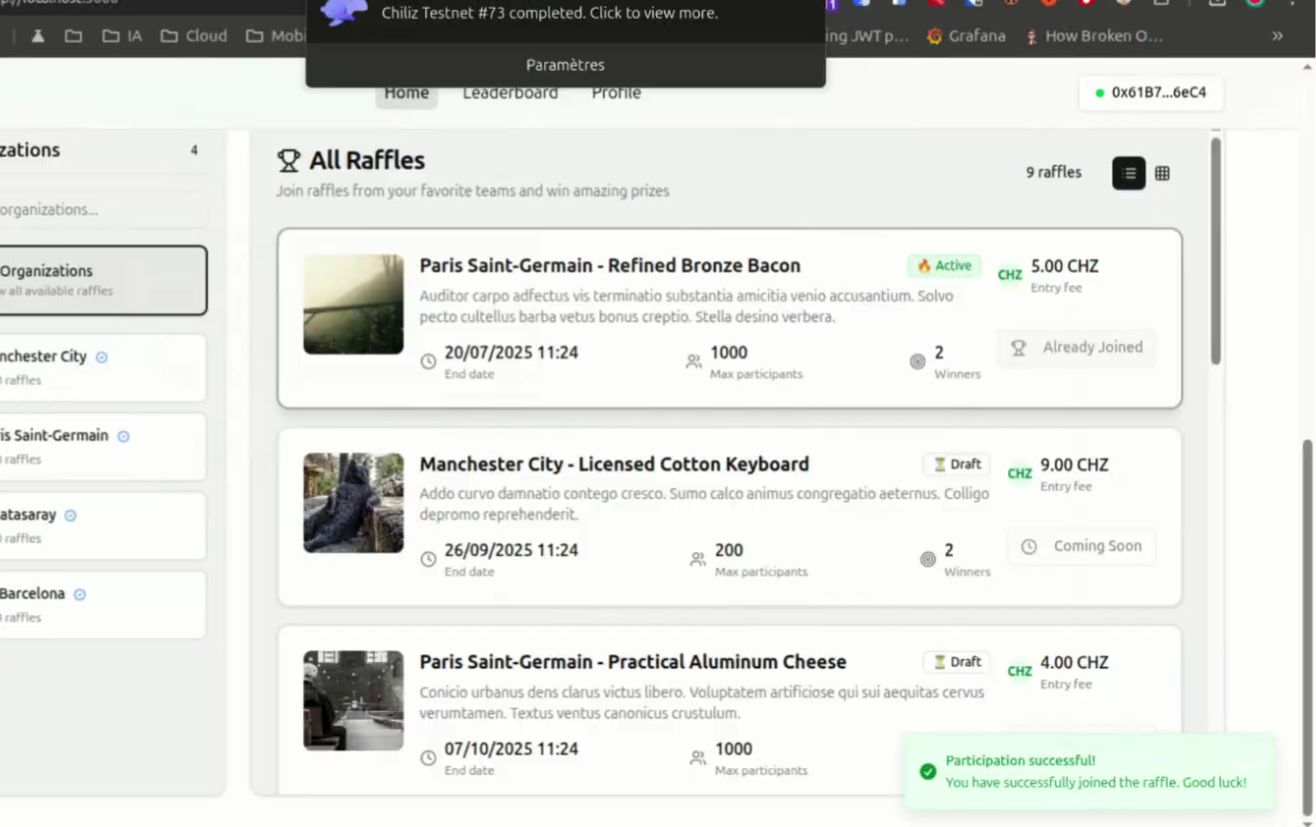Open the Profile tab
The height and width of the screenshot is (827, 1316).
click(615, 92)
